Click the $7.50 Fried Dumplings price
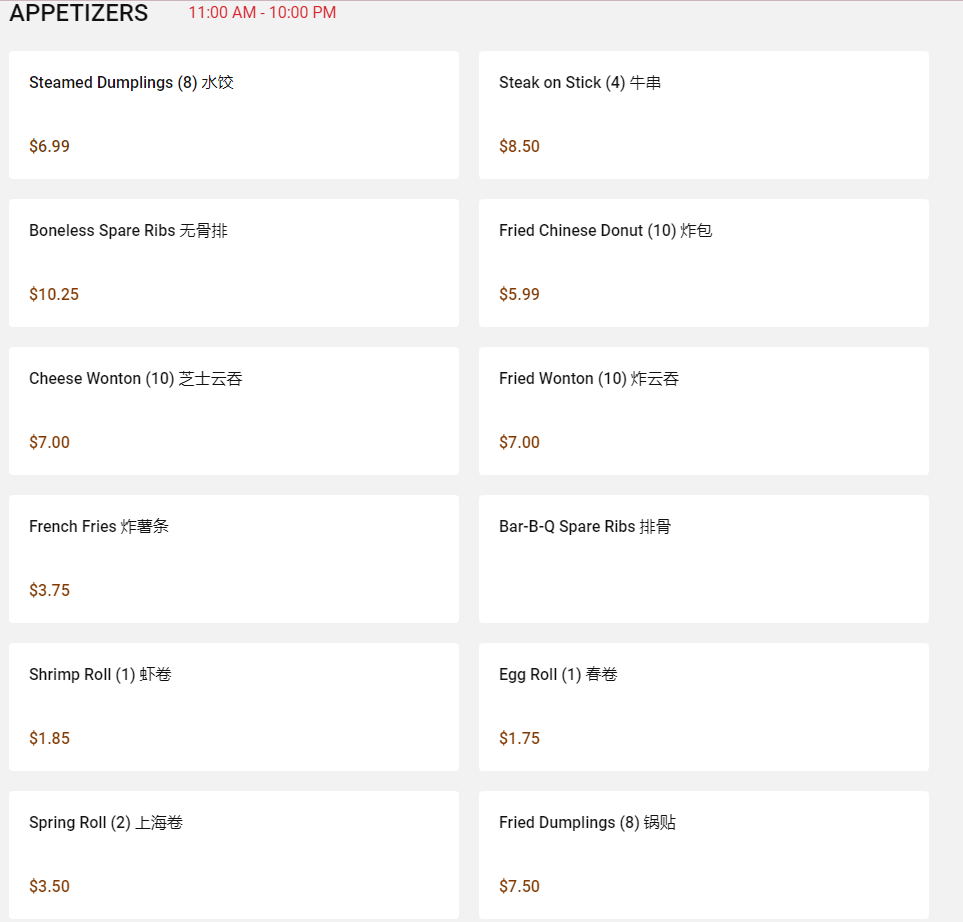 519,887
